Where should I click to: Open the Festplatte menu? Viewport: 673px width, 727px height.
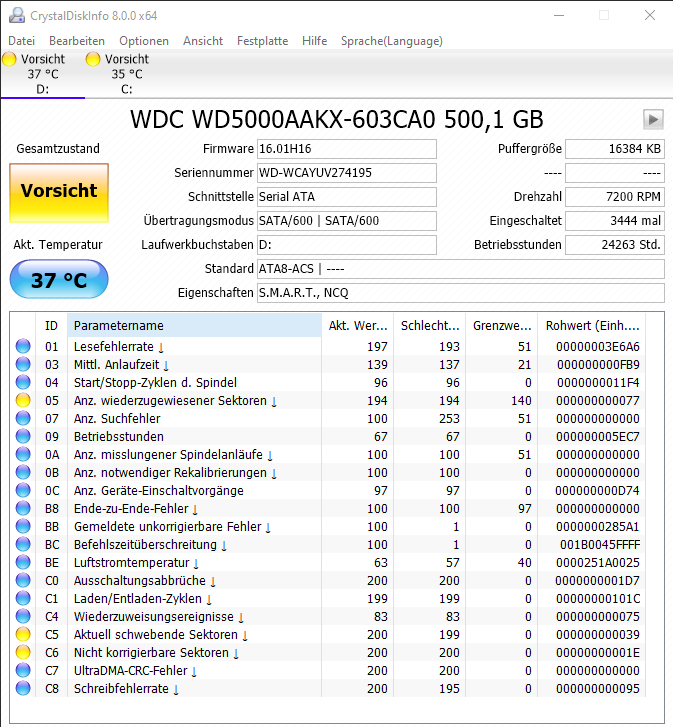point(262,41)
